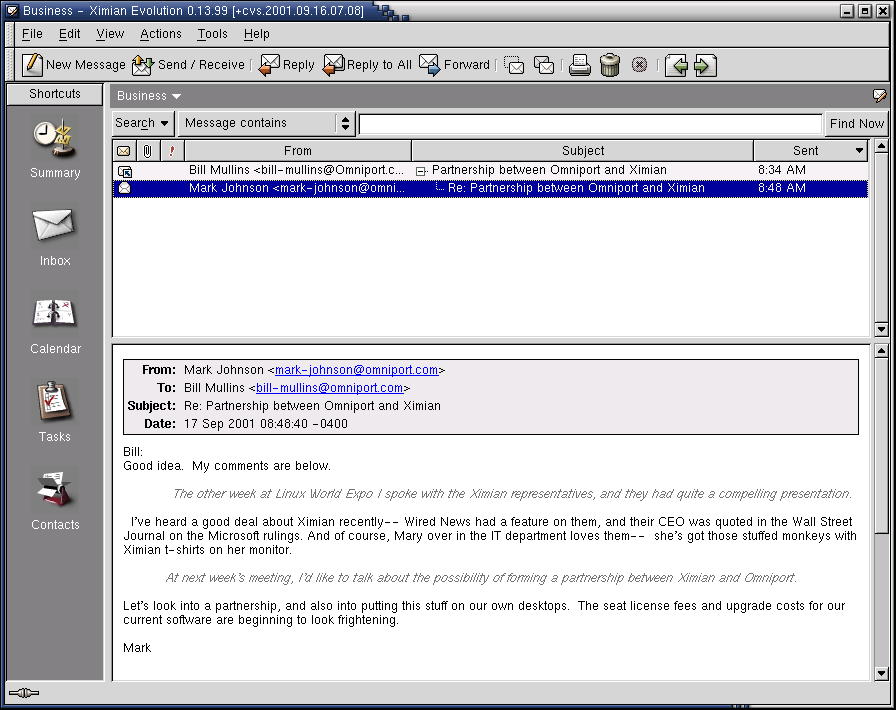Open the Tools menu

[x=213, y=34]
